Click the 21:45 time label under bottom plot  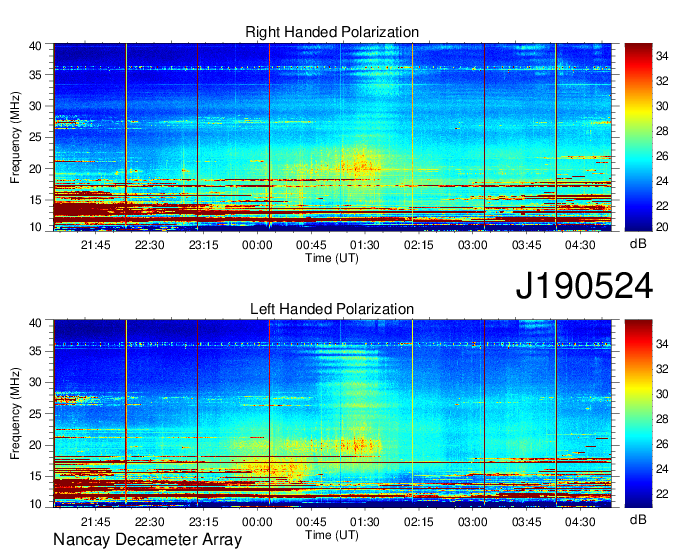coord(95,521)
